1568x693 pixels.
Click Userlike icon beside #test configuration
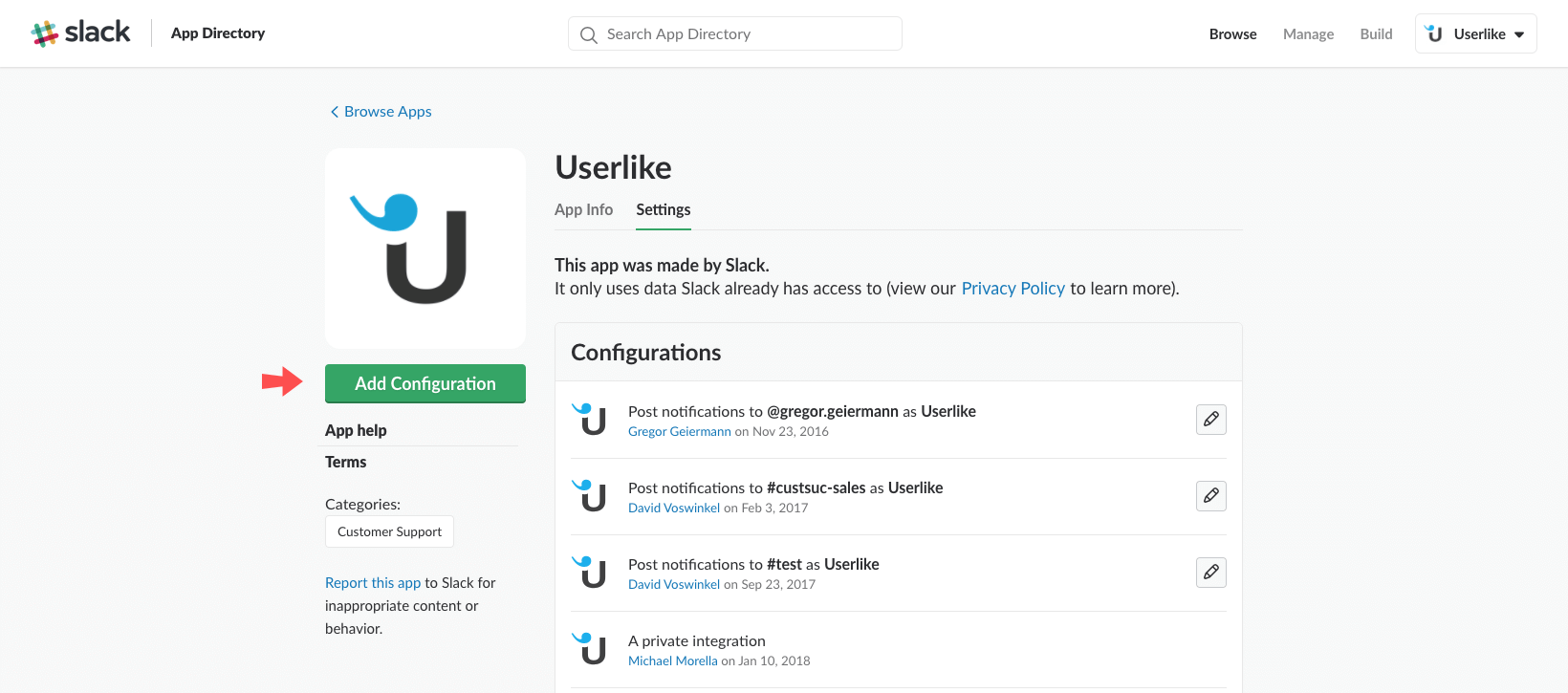pos(590,572)
